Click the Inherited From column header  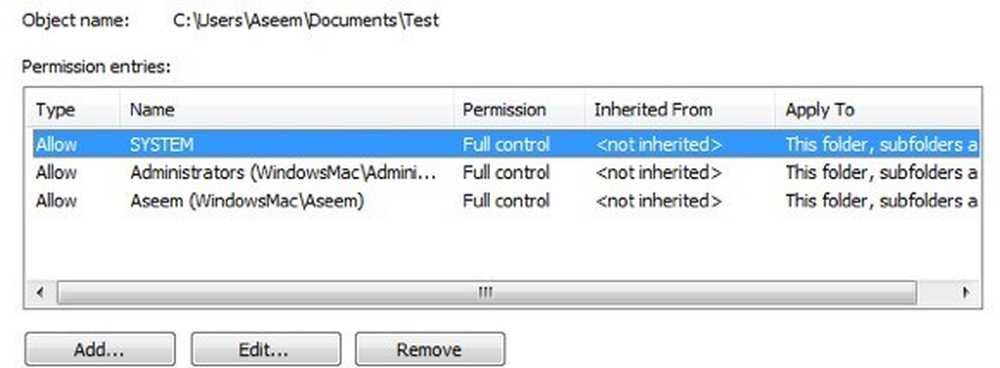(x=680, y=110)
